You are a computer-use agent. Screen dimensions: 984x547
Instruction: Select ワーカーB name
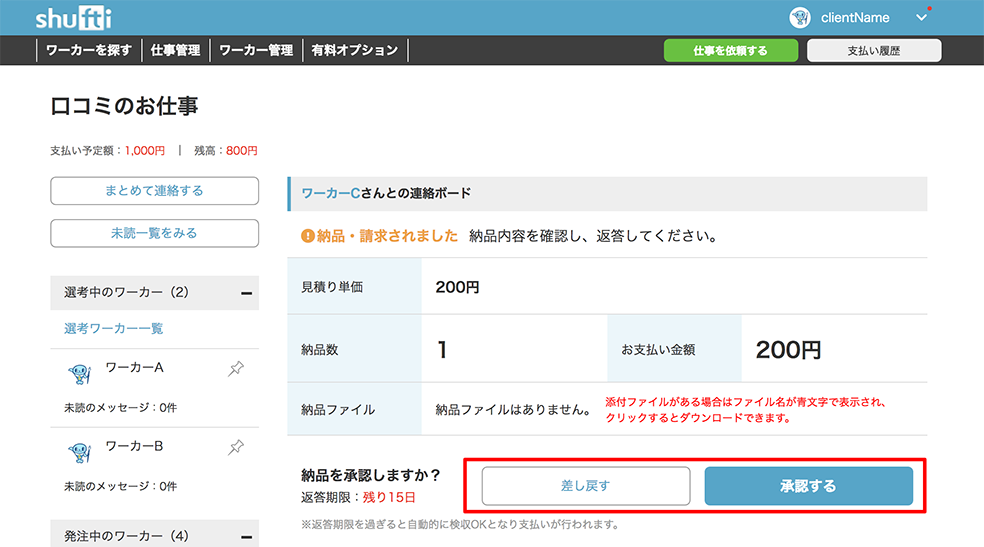tap(134, 446)
